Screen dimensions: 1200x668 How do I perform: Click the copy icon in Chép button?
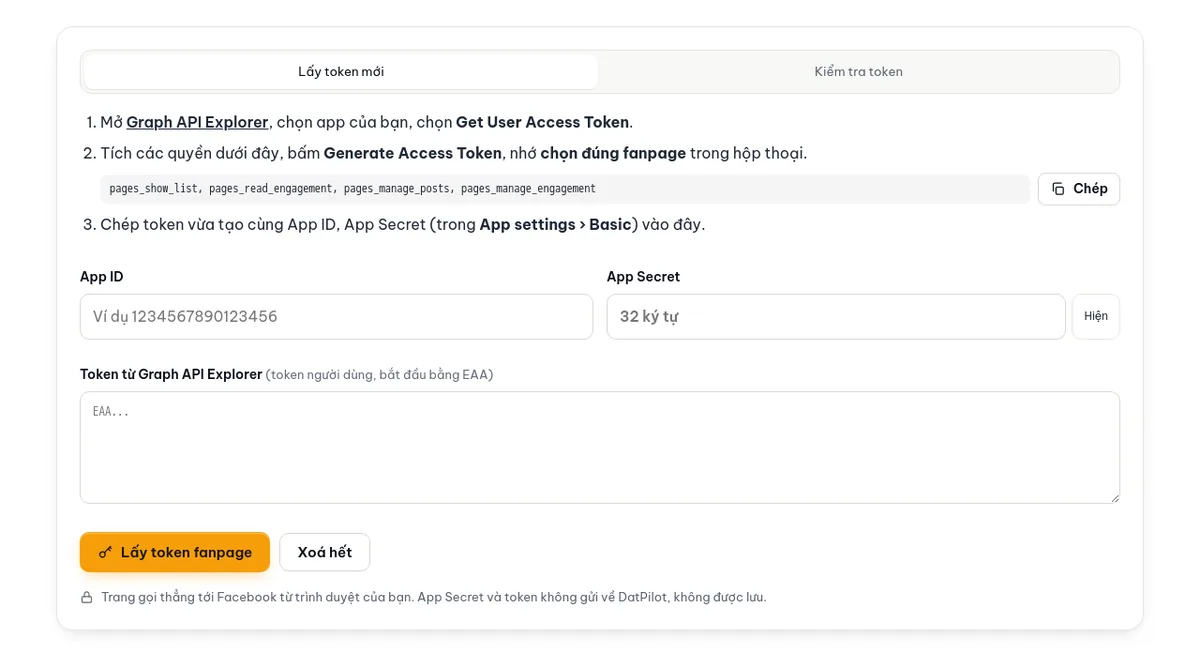click(1058, 189)
